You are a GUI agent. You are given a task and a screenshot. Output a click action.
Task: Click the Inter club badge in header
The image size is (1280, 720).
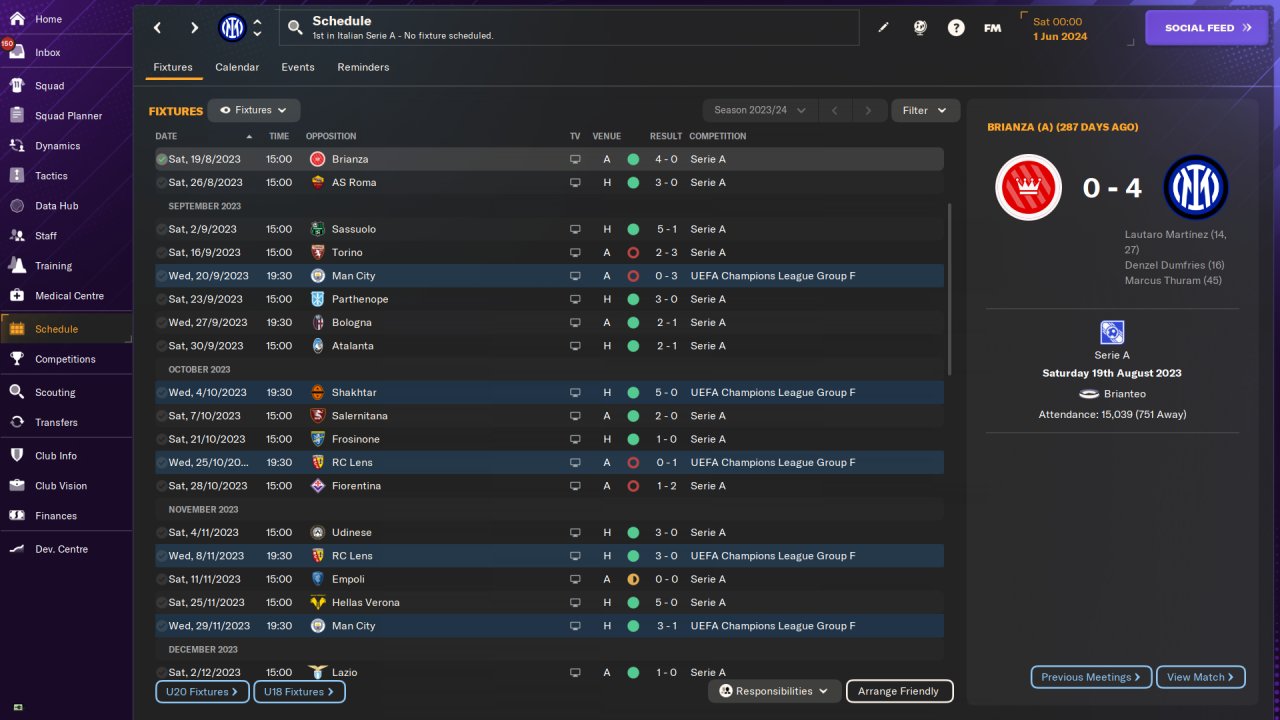pyautogui.click(x=232, y=28)
